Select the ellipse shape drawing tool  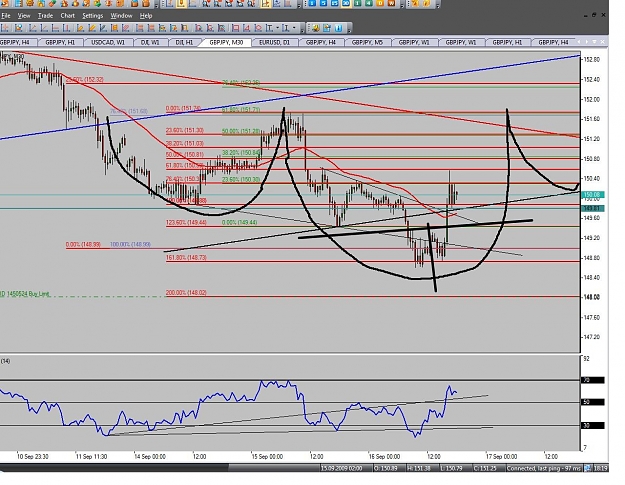258,28
